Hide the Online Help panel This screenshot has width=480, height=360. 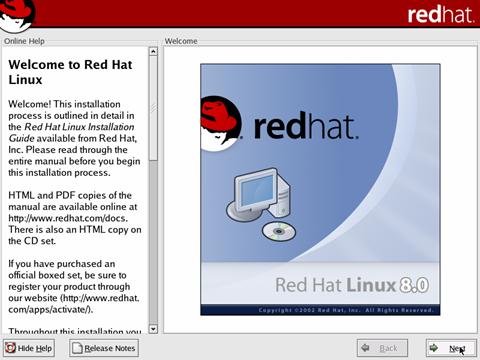(x=29, y=348)
